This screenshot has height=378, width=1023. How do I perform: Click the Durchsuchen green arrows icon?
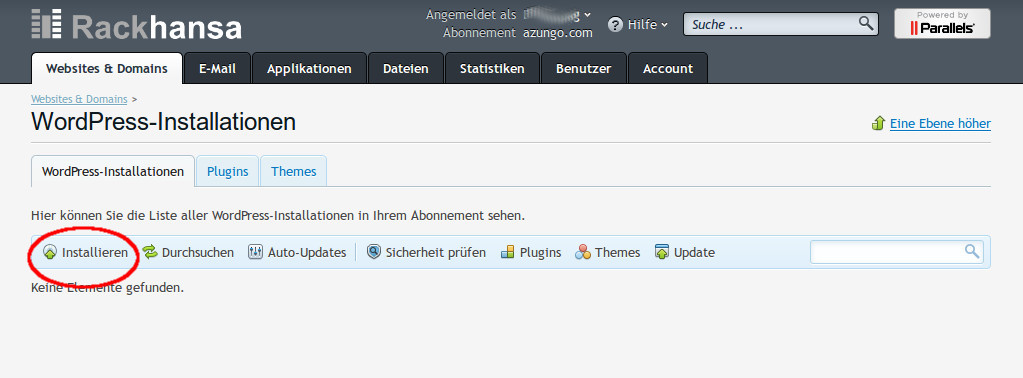click(x=150, y=252)
